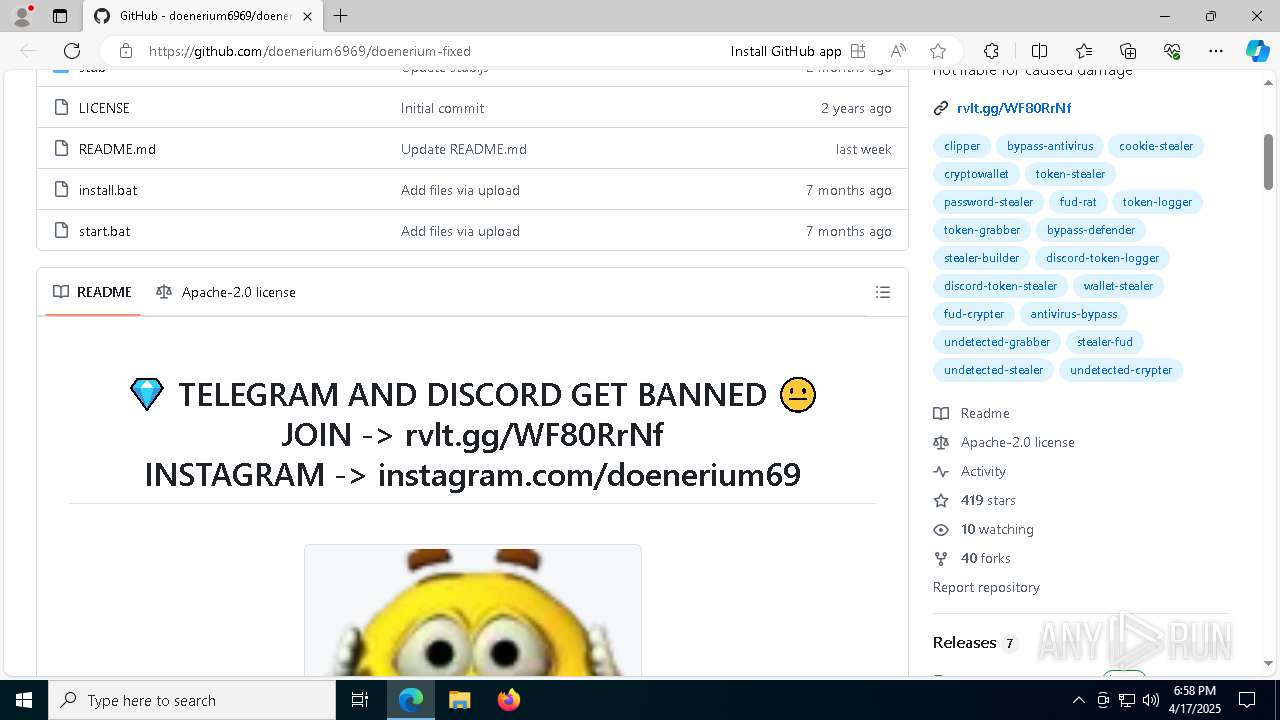The height and width of the screenshot is (720, 1280).
Task: Open LICENSE file
Action: tap(104, 108)
